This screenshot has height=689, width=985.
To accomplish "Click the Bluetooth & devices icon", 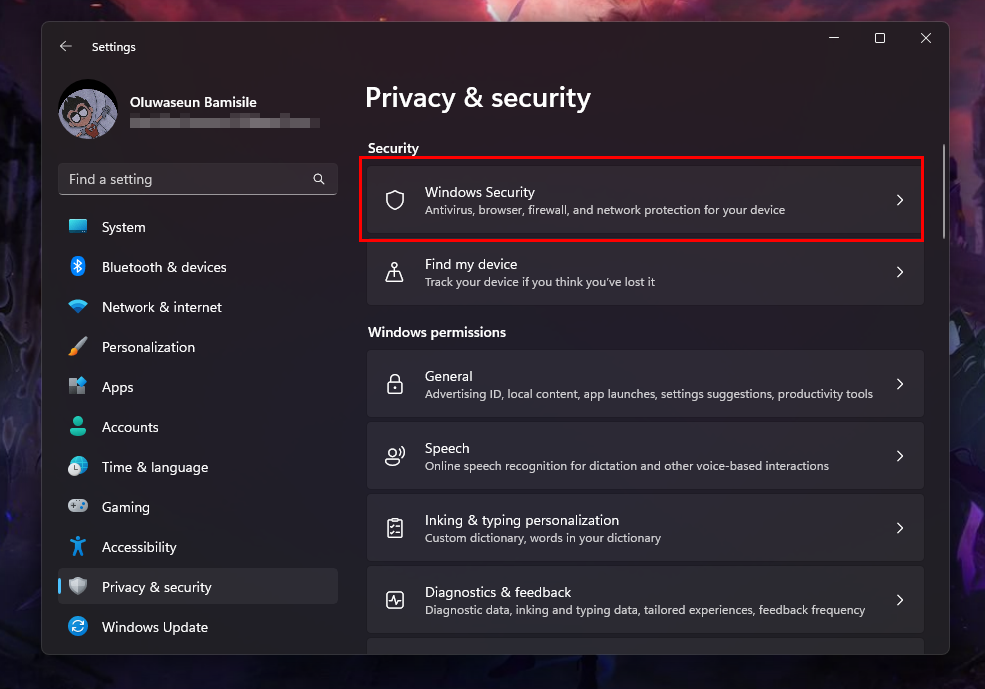I will click(x=78, y=267).
